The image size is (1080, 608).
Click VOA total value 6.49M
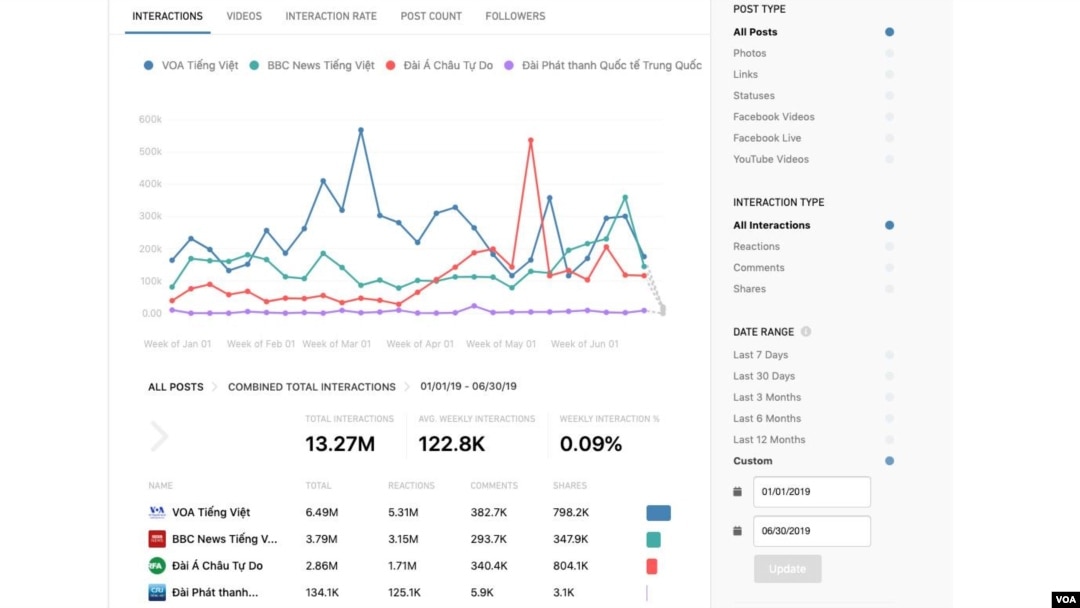click(x=322, y=512)
